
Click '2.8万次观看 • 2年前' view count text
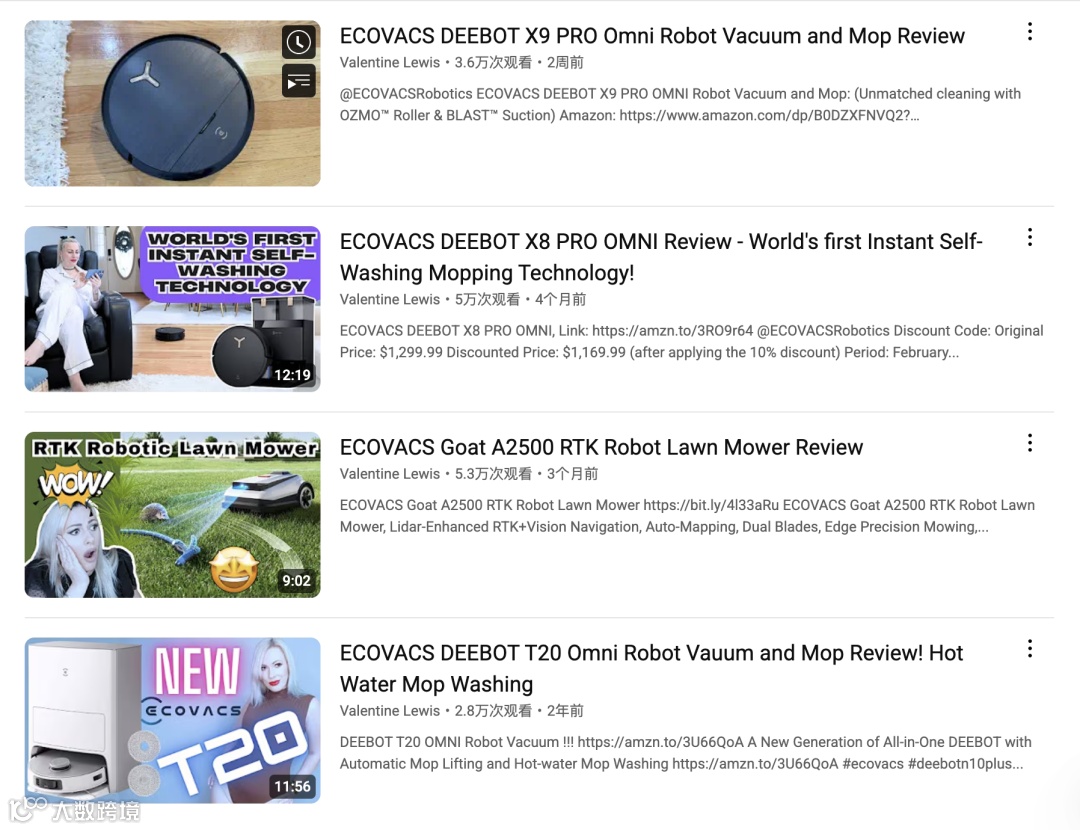coord(519,711)
